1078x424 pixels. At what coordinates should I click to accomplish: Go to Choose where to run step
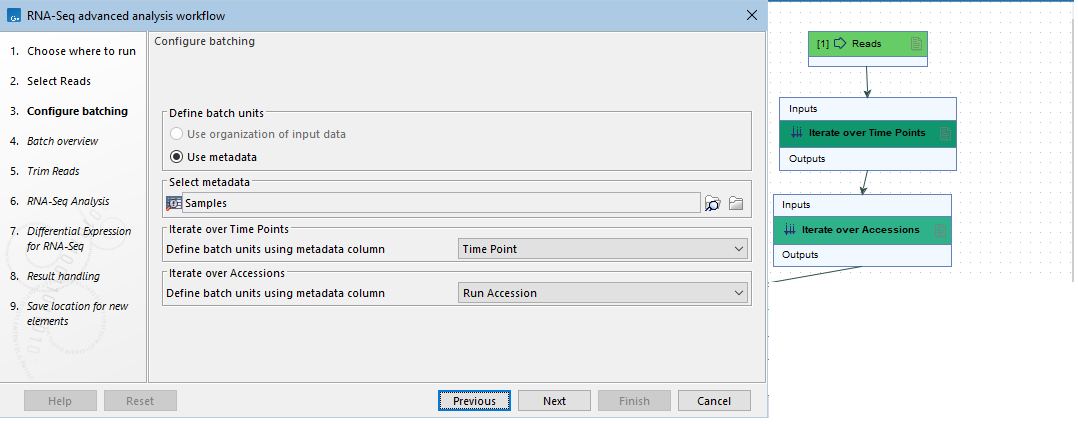(x=80, y=51)
